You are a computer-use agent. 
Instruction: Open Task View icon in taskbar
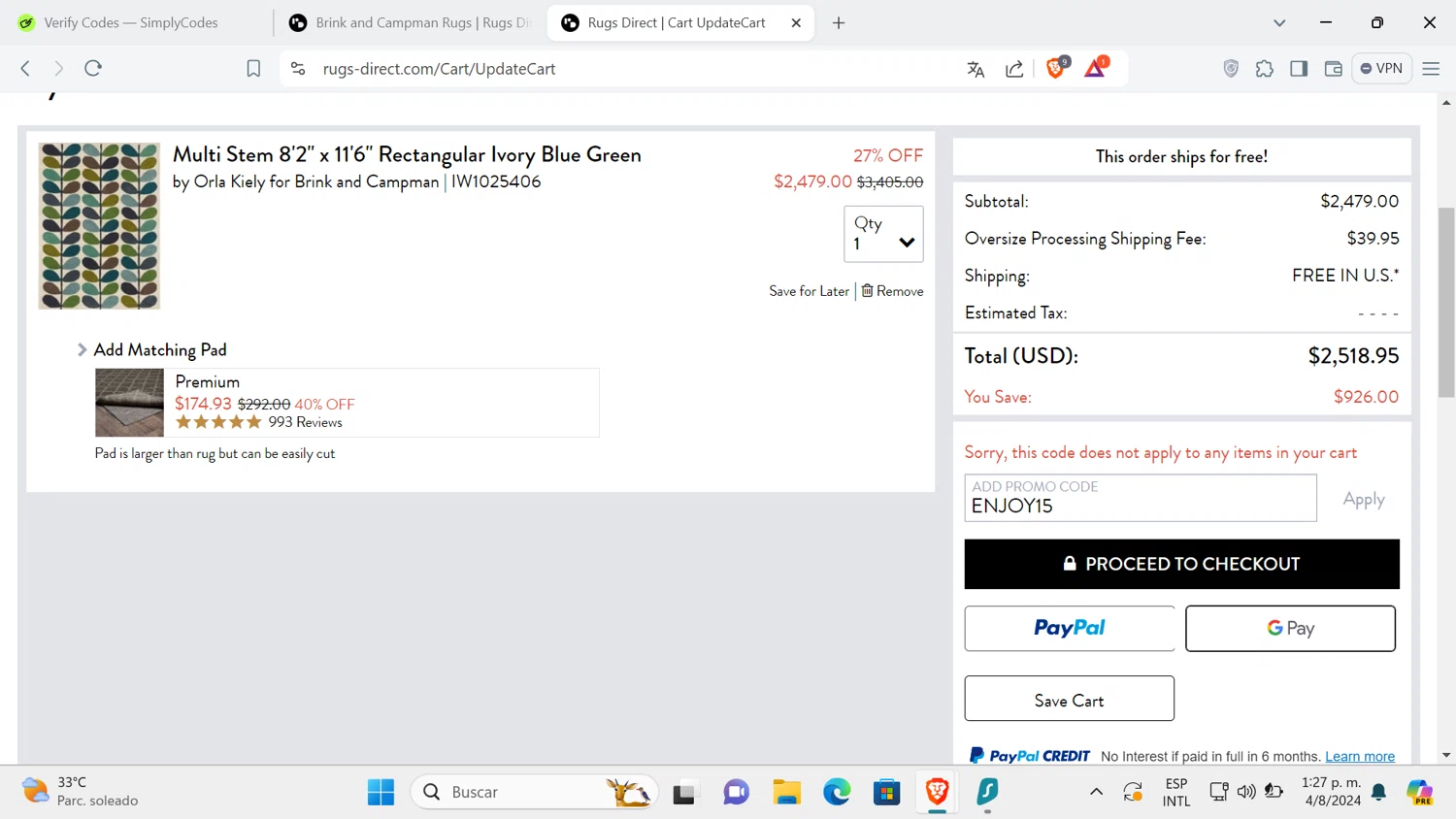tap(684, 792)
